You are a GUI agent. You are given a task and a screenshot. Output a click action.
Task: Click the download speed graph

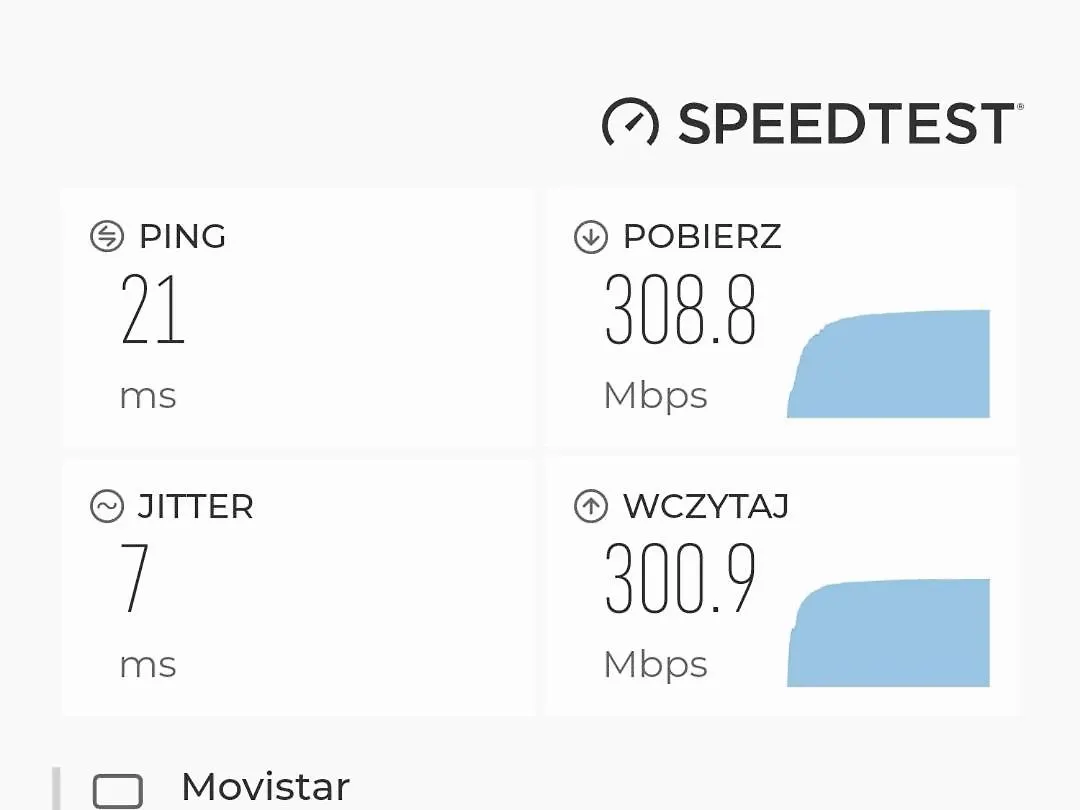click(889, 364)
